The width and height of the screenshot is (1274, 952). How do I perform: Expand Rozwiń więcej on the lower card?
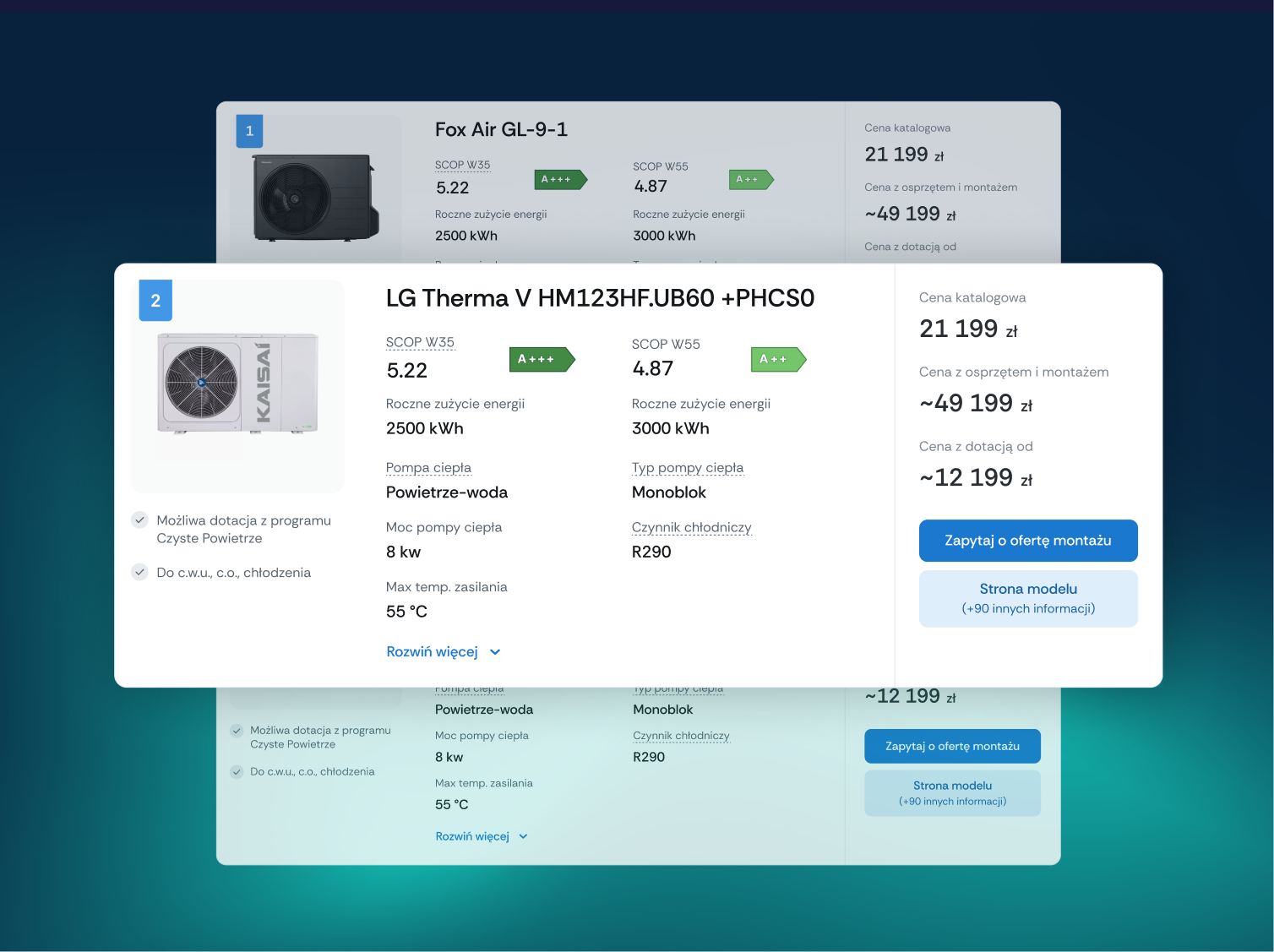471,835
